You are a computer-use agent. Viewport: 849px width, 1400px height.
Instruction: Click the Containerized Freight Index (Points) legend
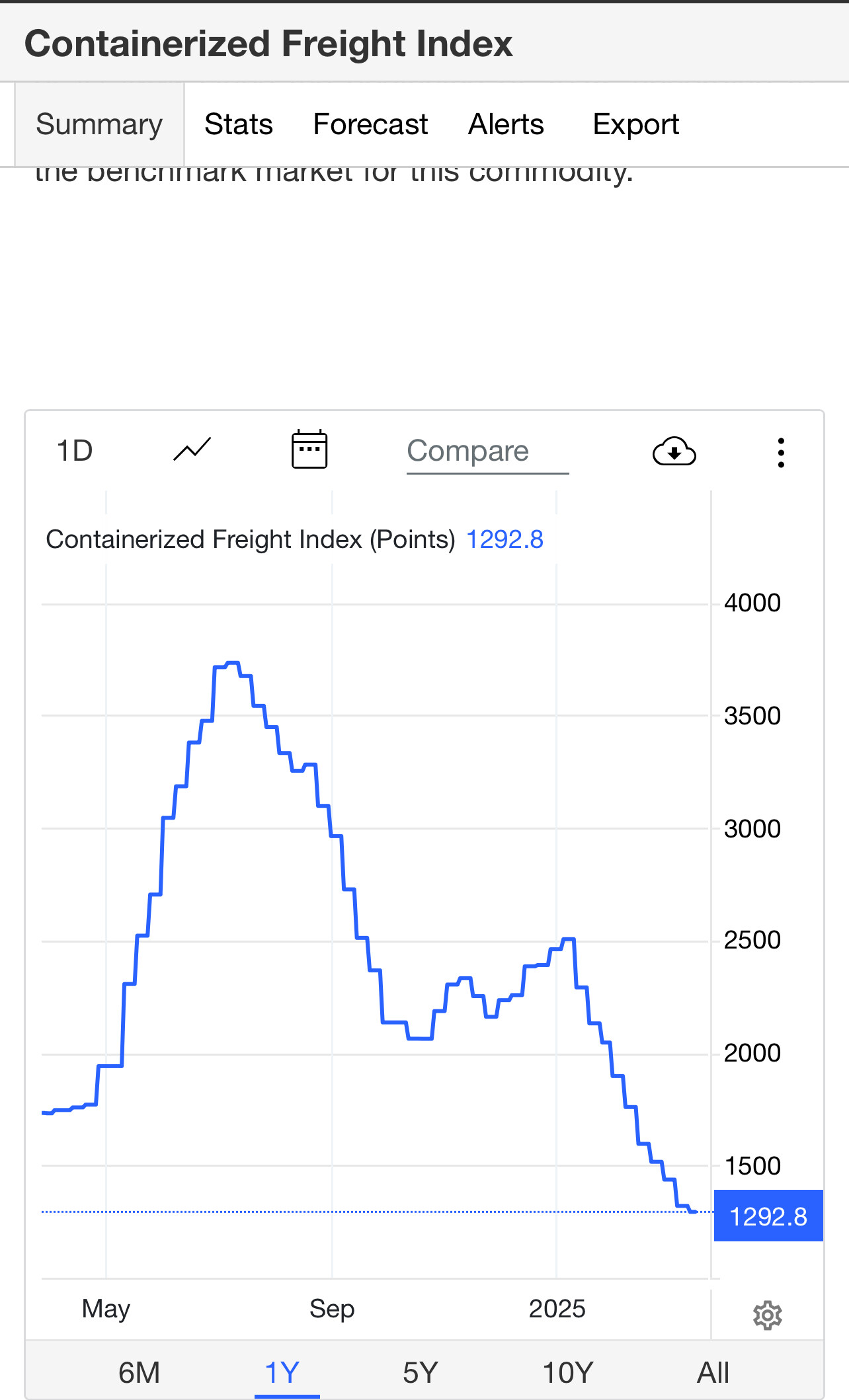(250, 539)
